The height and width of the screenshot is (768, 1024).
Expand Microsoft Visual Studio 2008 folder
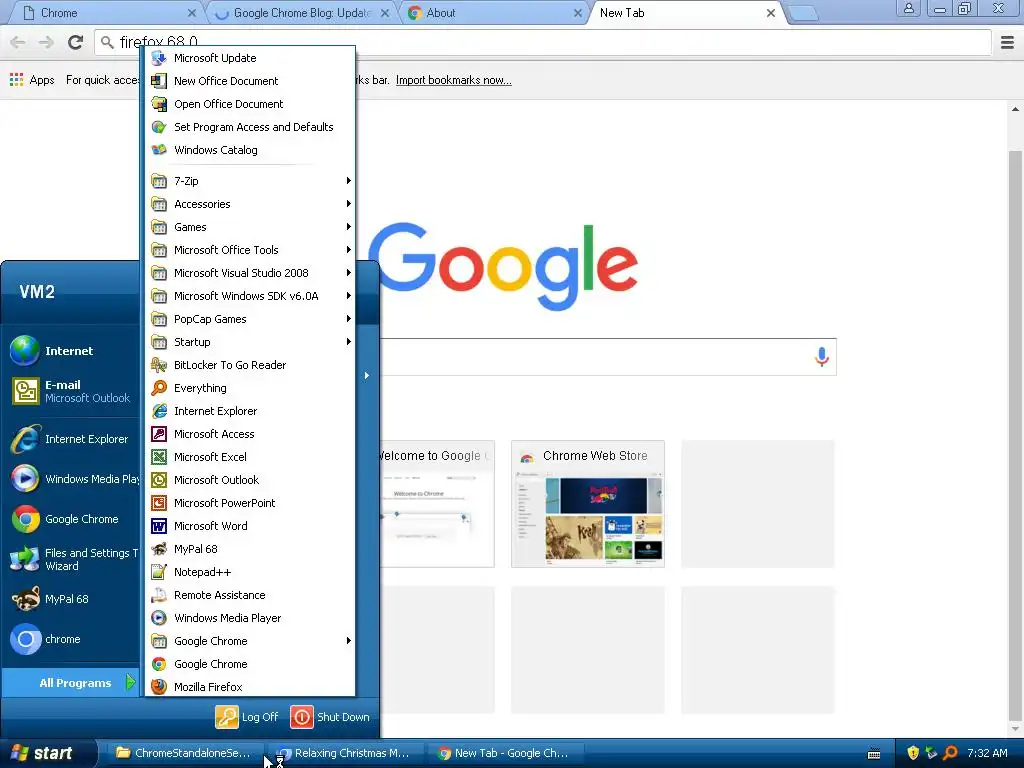[250, 273]
